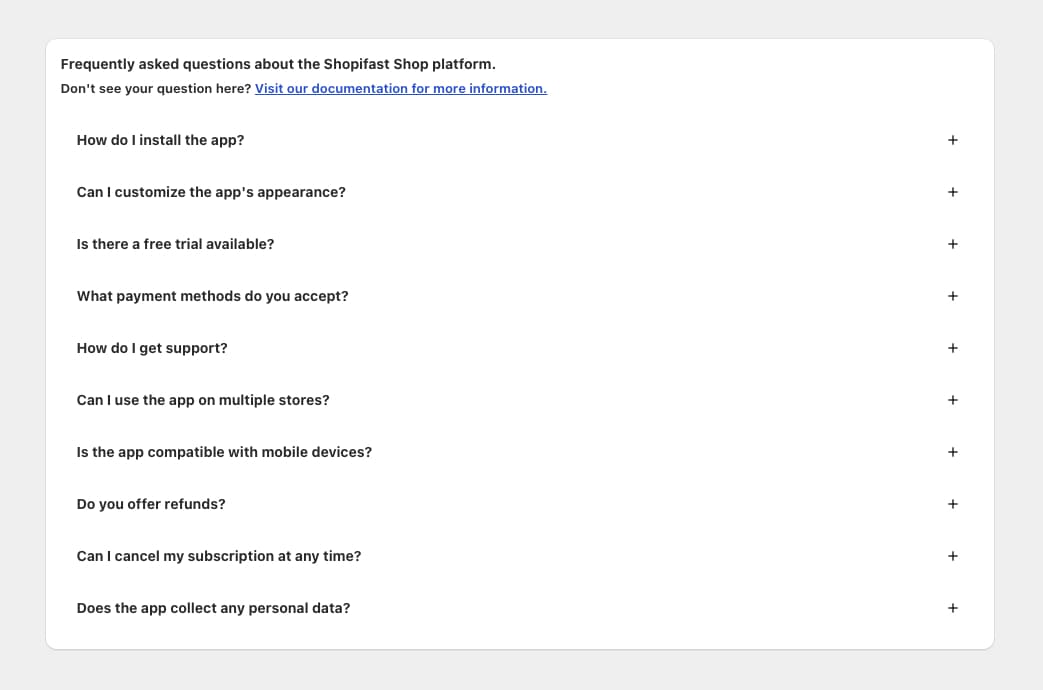Expand "What payment methods do you accept?"
Screen dimensions: 1043x690
click(212, 296)
